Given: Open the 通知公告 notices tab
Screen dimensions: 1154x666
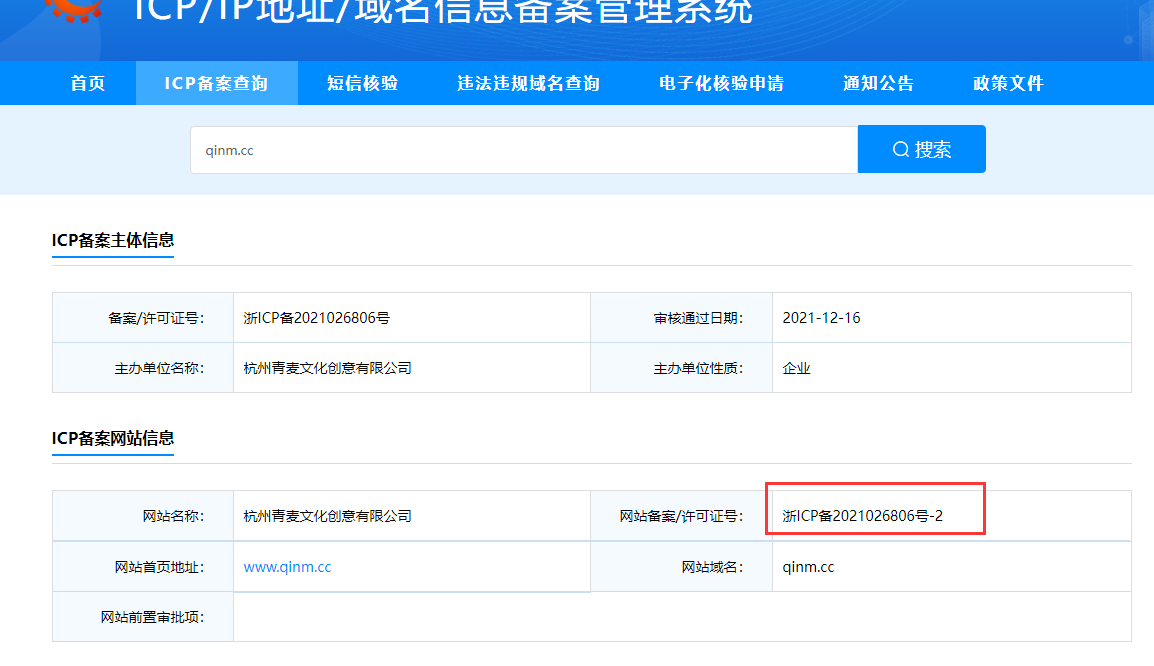Looking at the screenshot, I should (x=878, y=83).
